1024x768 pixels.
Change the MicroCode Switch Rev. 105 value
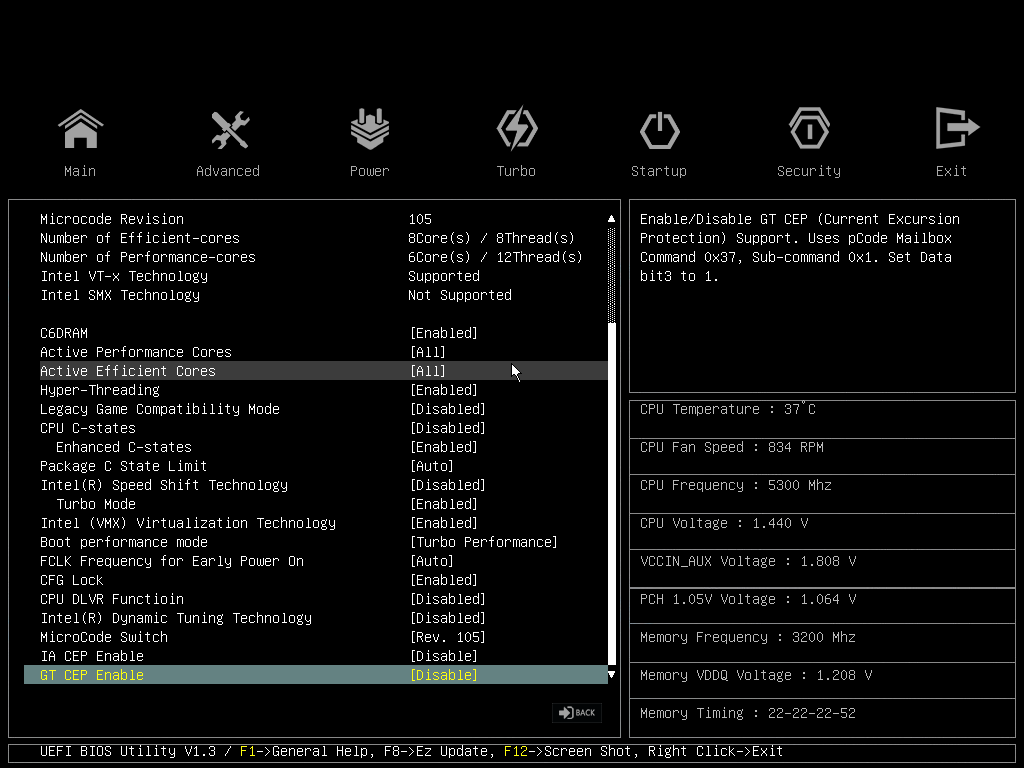point(448,637)
